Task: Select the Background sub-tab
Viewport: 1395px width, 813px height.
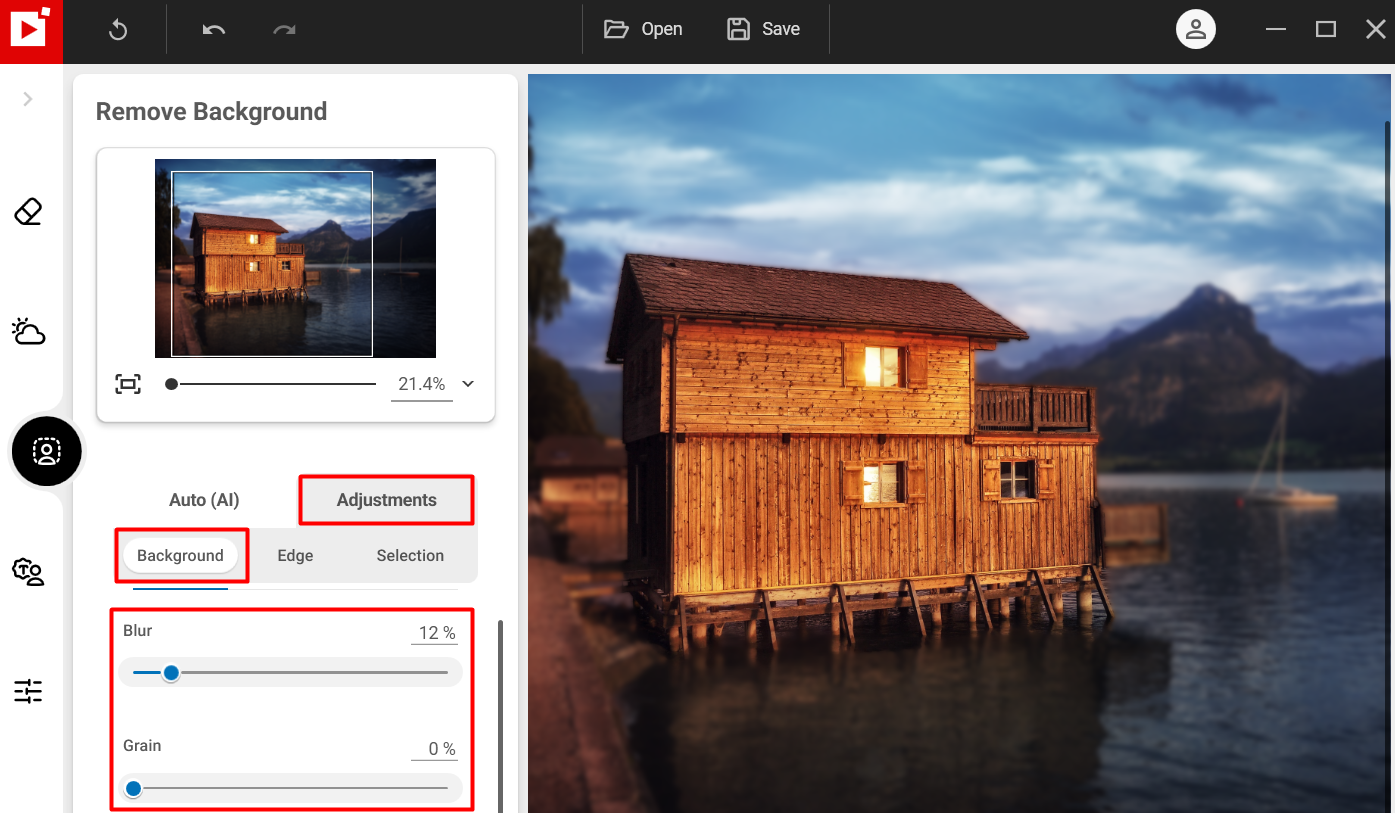Action: point(180,555)
